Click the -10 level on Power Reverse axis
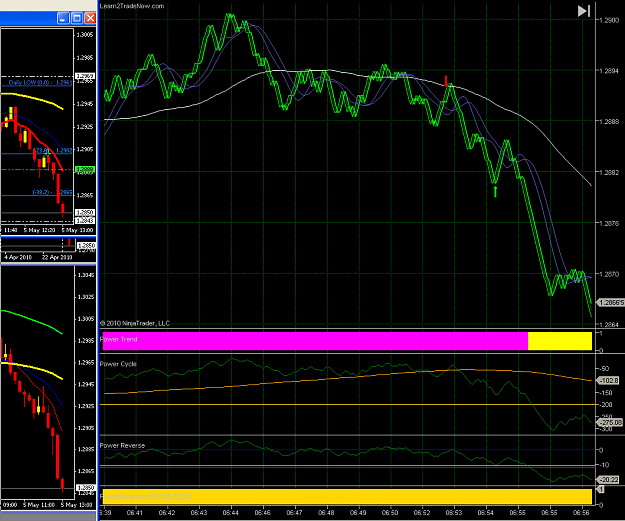The width and height of the screenshot is (625, 521). [604, 465]
